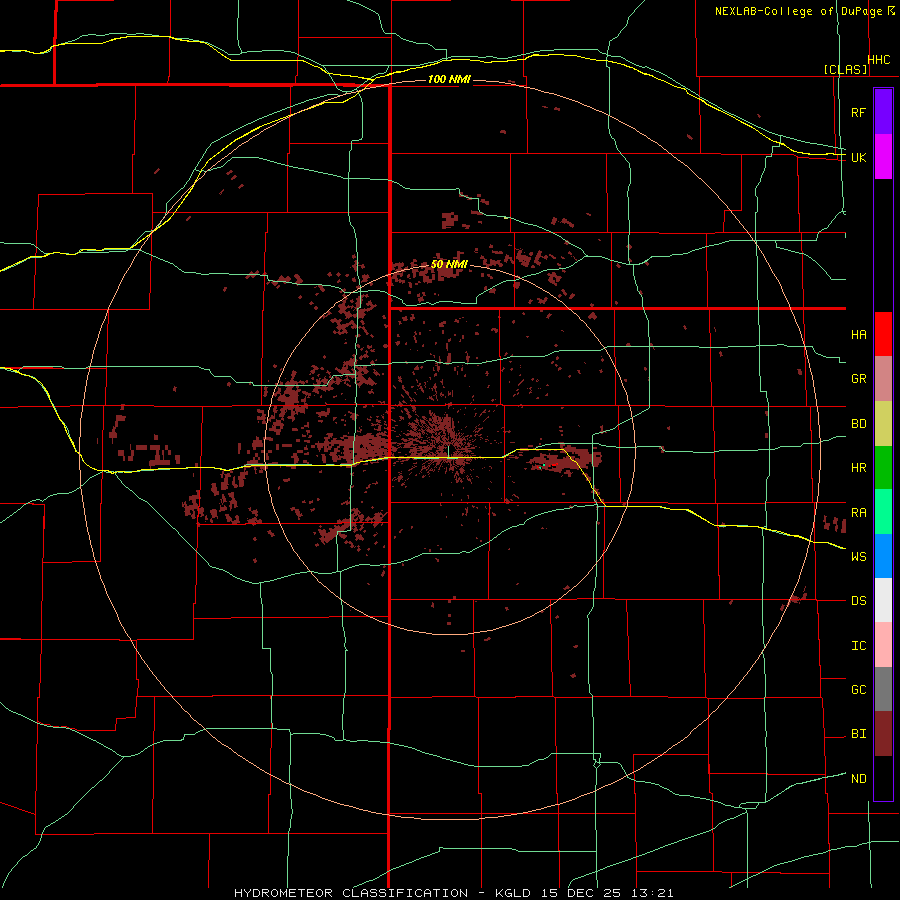Click the 50 NMI range ring label
The image size is (900, 900).
[x=449, y=265]
